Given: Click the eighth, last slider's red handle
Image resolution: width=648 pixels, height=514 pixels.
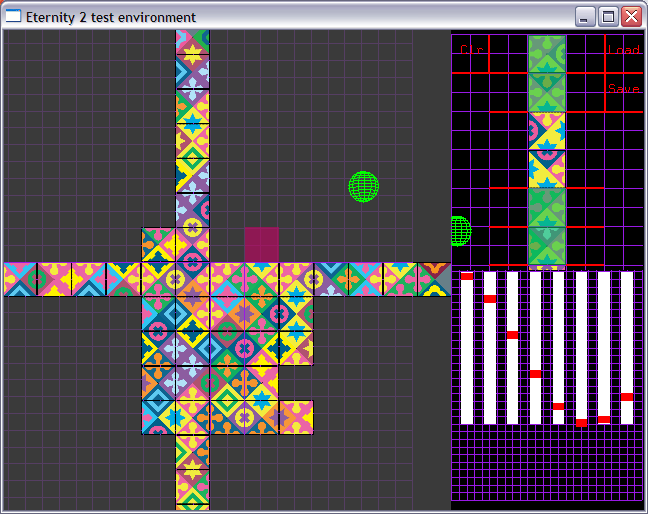Looking at the screenshot, I should 627,397.
